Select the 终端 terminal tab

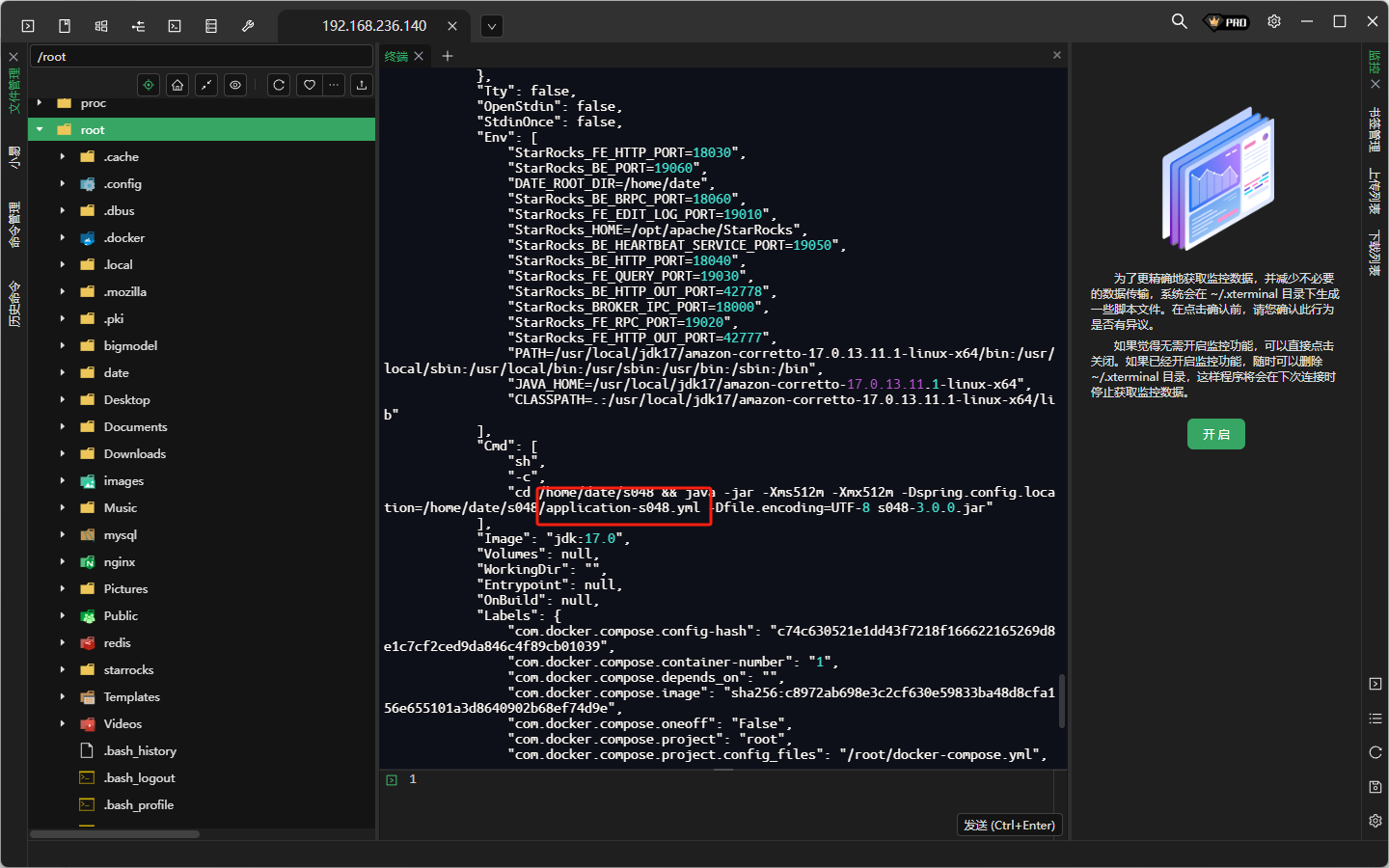pyautogui.click(x=396, y=56)
